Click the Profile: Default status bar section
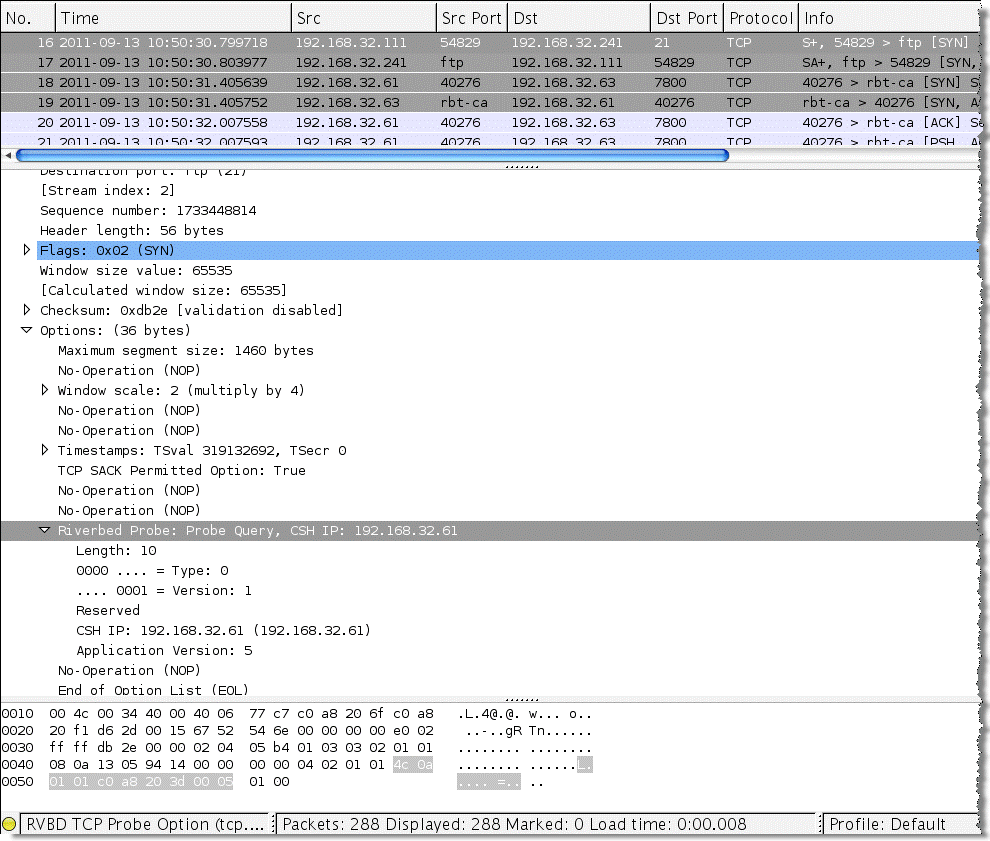Image resolution: width=990 pixels, height=841 pixels. click(900, 824)
